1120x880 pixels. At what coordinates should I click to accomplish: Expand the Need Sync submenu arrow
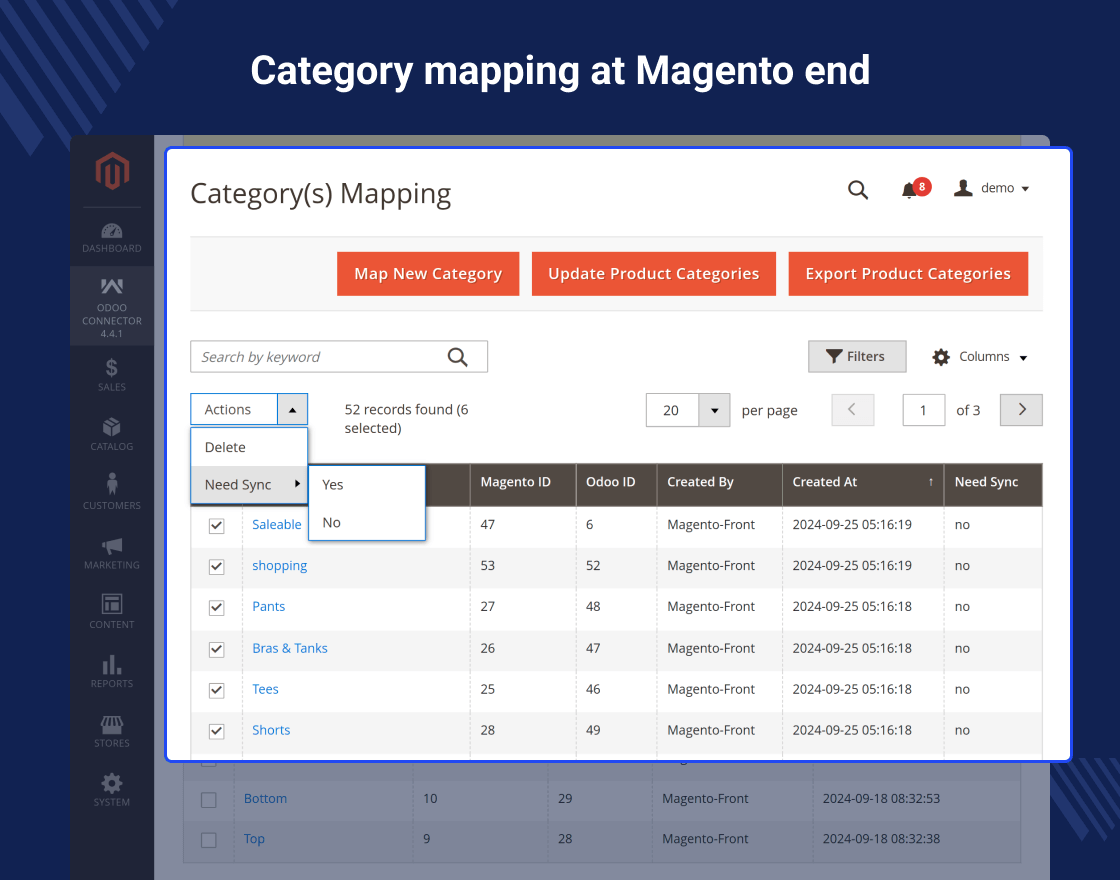pyautogui.click(x=297, y=484)
